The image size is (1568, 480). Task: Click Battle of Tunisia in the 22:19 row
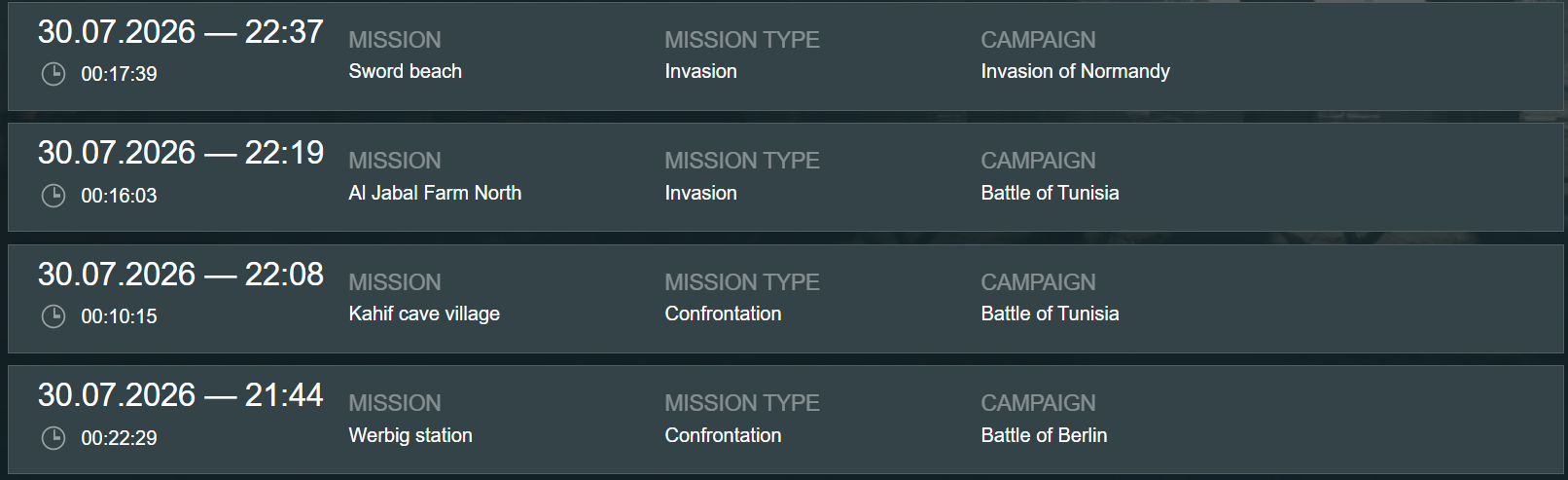pyautogui.click(x=1050, y=193)
